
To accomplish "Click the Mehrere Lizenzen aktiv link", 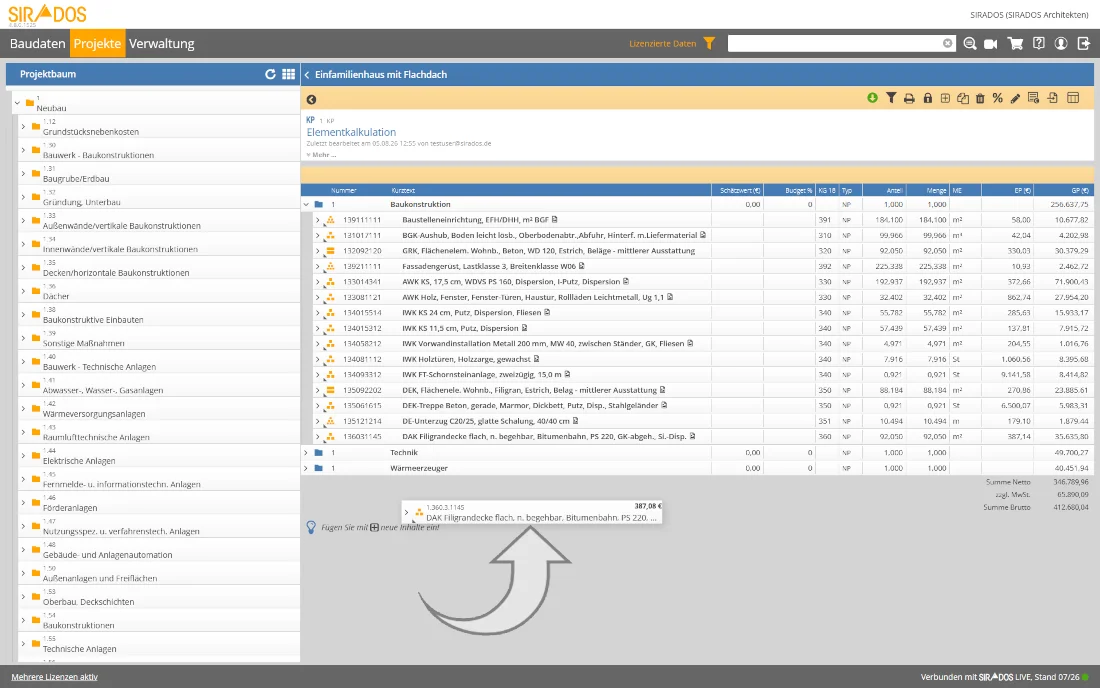I will pyautogui.click(x=55, y=677).
